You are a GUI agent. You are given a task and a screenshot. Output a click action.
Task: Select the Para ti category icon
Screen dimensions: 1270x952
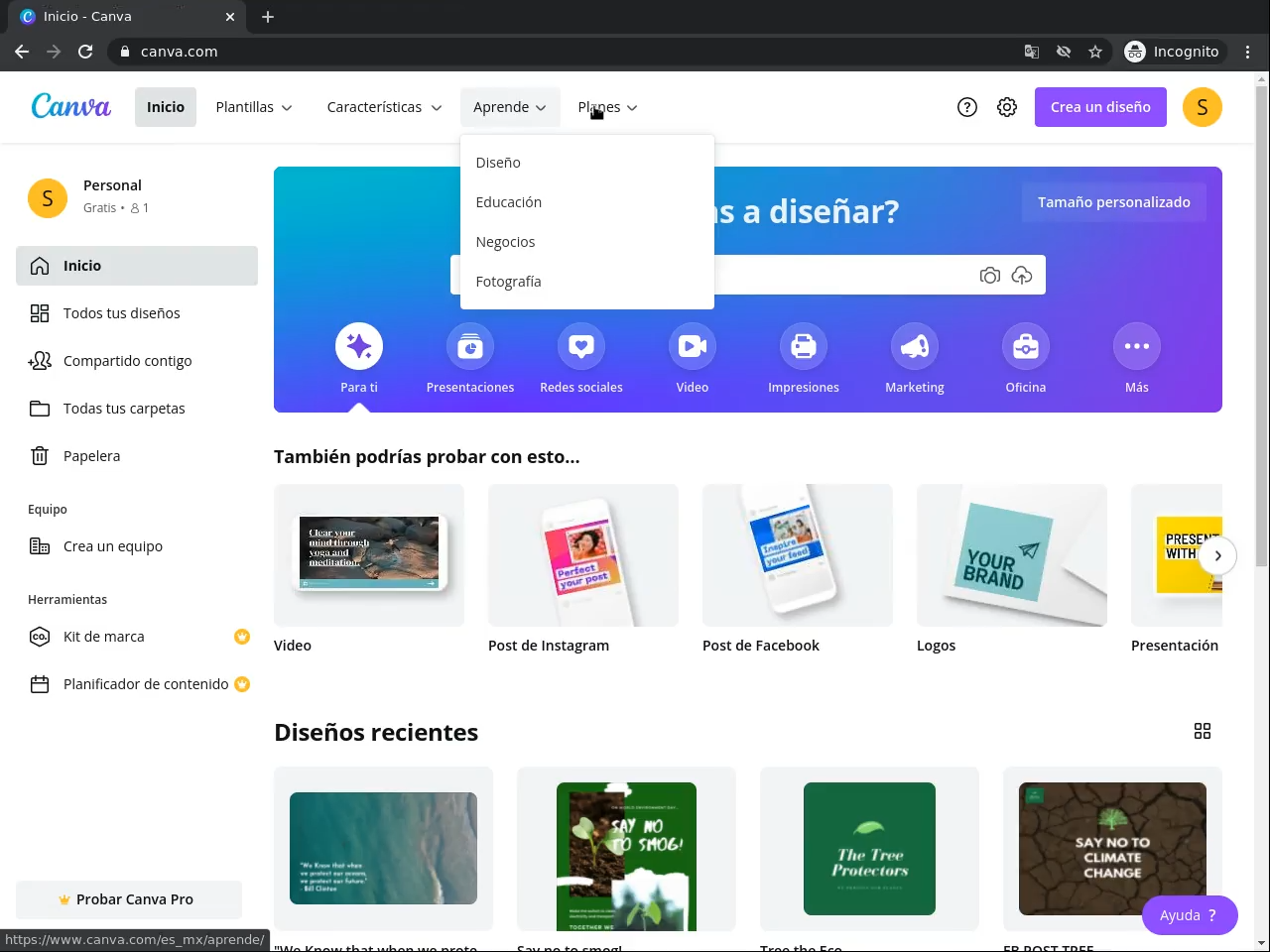[x=359, y=346]
